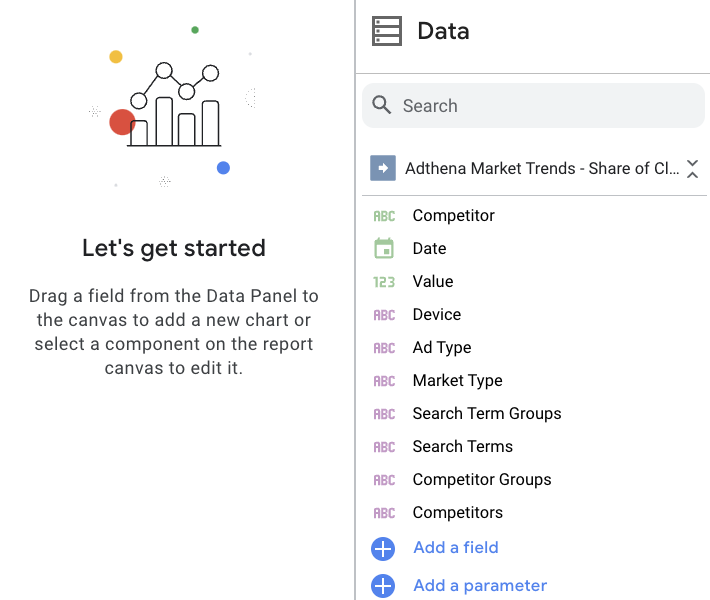This screenshot has height=600, width=710.
Task: Select the Market Type field
Action: coord(457,381)
